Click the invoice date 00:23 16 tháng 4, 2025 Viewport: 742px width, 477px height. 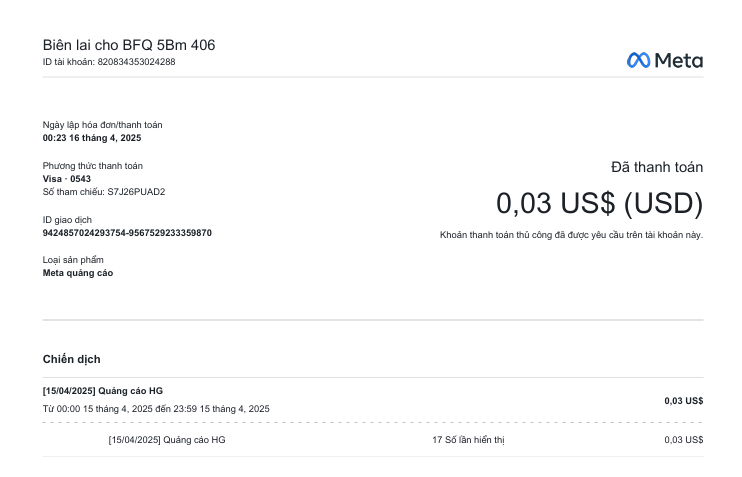coord(92,138)
